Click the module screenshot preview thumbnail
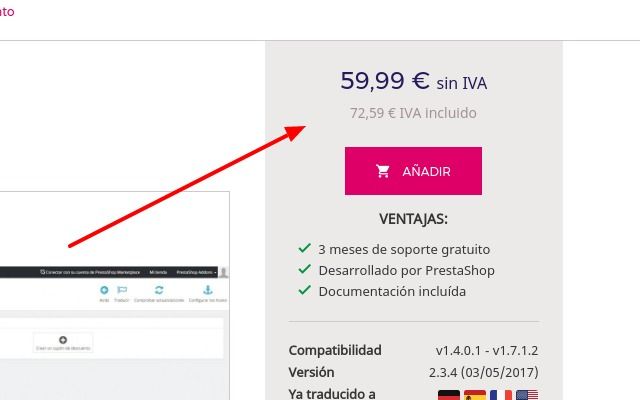 [x=114, y=296]
